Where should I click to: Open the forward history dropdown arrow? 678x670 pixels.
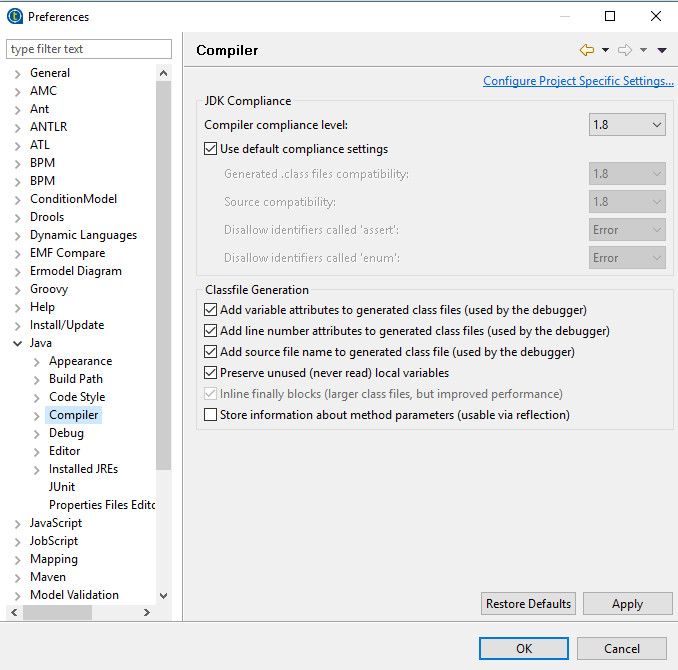click(x=643, y=50)
